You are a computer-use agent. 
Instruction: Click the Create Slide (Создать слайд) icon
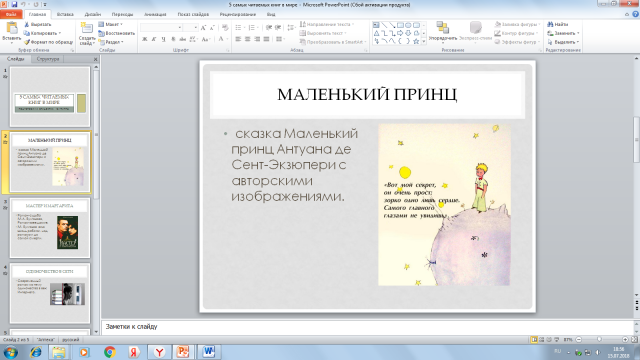[87, 28]
